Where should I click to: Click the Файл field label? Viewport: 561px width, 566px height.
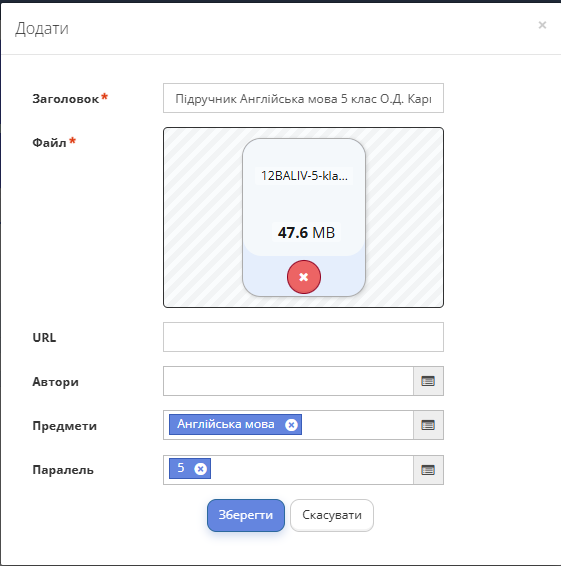pos(49,143)
